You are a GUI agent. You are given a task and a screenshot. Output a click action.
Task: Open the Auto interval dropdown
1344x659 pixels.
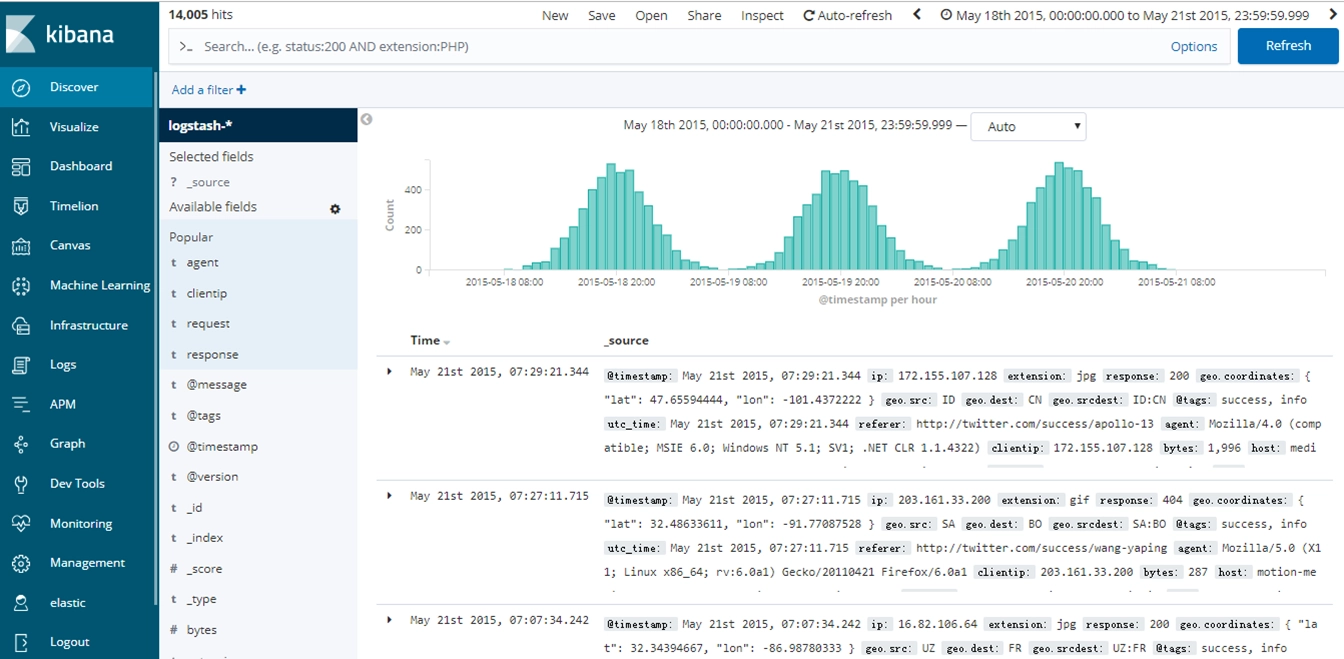(x=1027, y=127)
